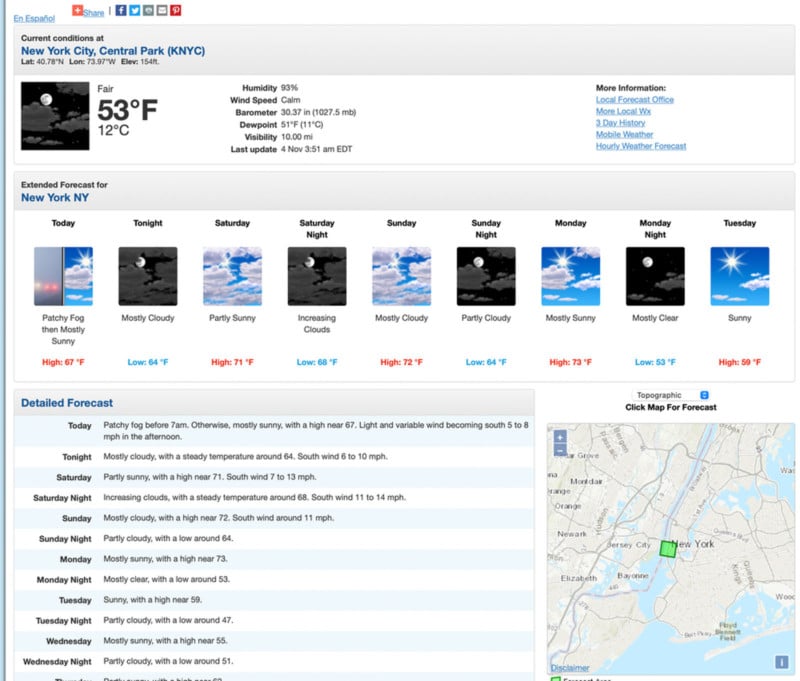Click the Sunday mostly cloudy forecast icon
The width and height of the screenshot is (800, 681).
(x=402, y=276)
